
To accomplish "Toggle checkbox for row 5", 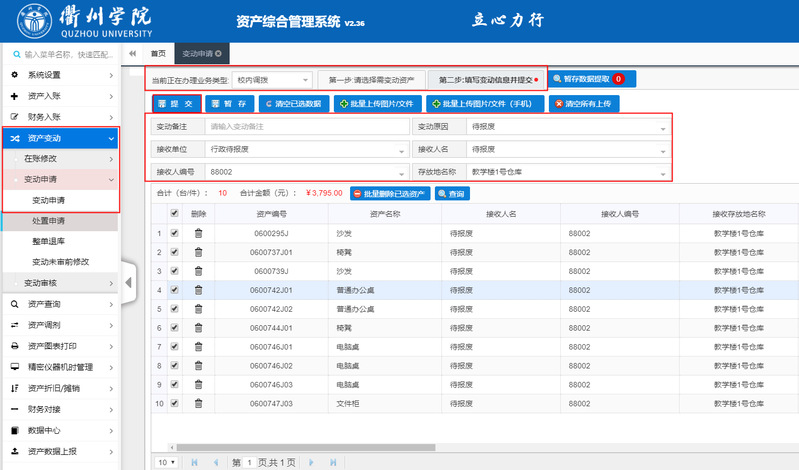I will [174, 308].
